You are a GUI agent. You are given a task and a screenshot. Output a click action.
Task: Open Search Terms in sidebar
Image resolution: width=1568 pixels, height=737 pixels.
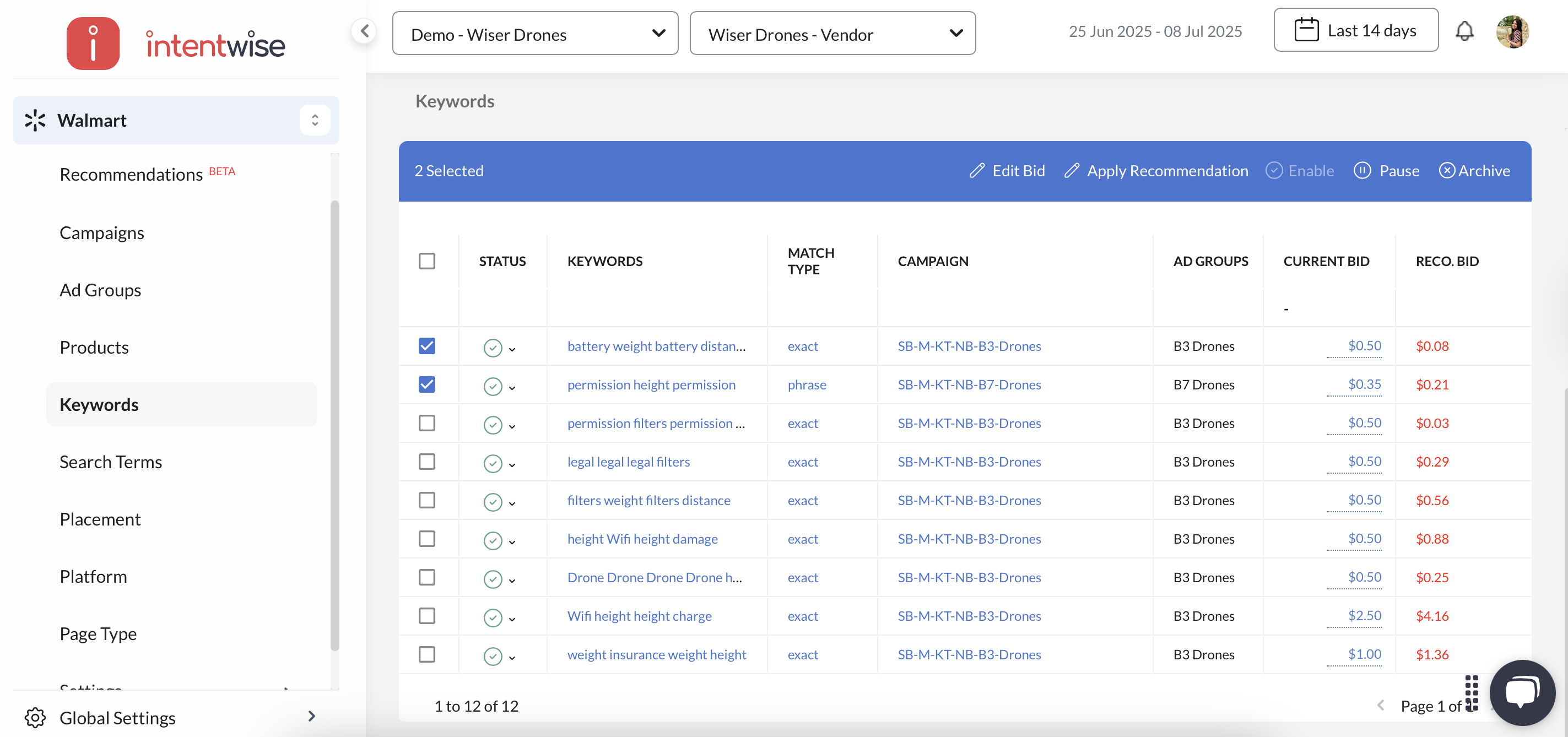(x=110, y=462)
